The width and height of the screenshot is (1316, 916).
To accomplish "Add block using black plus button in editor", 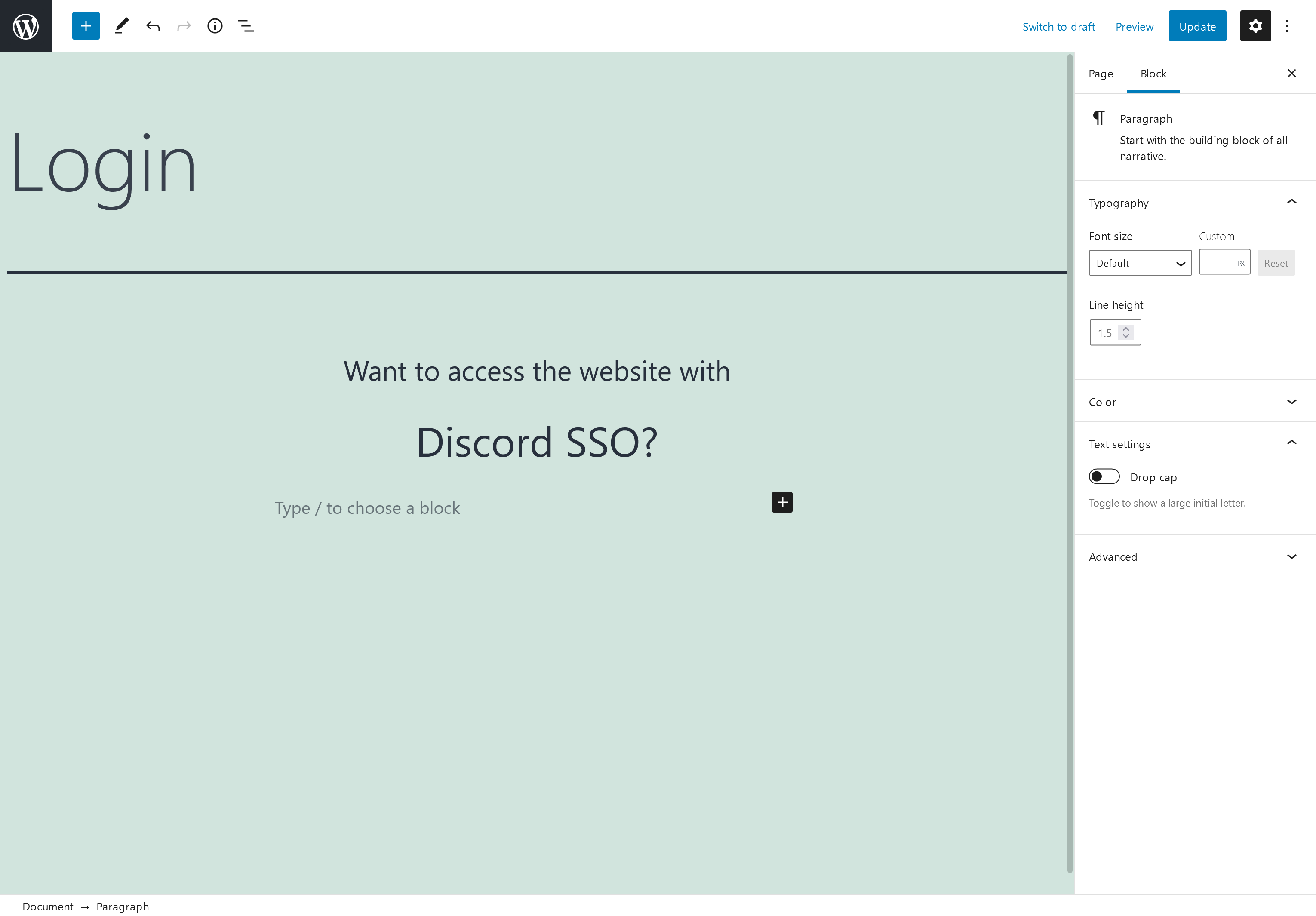I will 782,502.
